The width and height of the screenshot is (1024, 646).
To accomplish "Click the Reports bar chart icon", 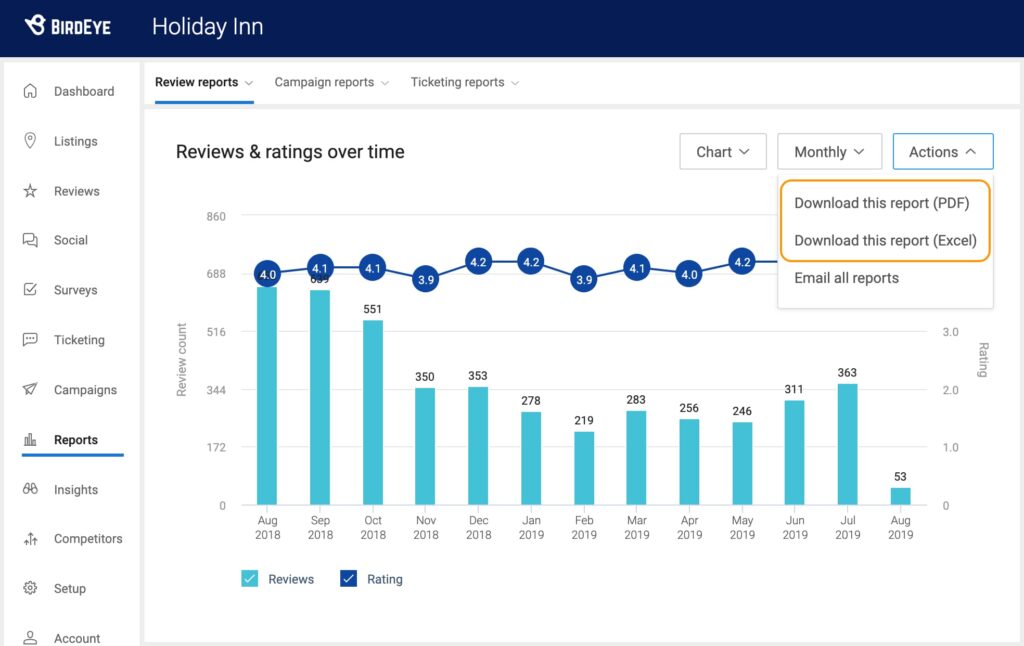I will tap(30, 440).
